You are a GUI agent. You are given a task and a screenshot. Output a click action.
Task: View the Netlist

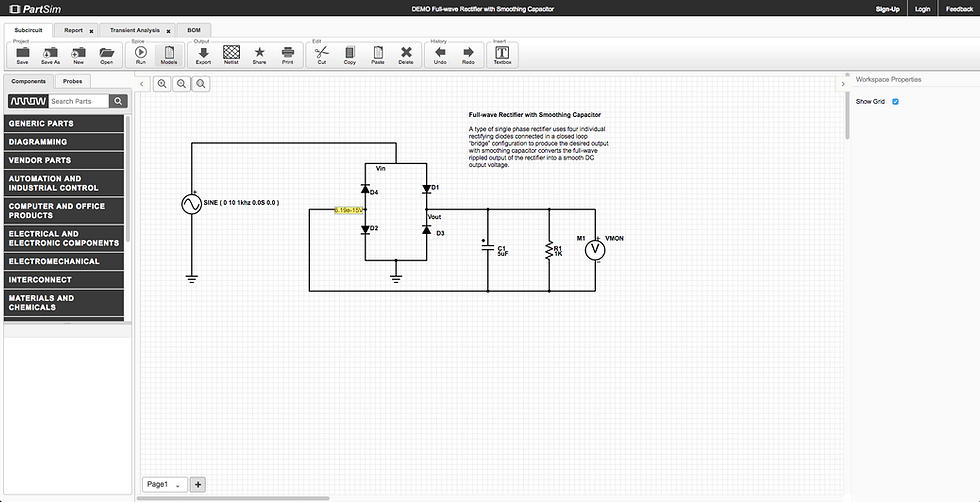231,55
